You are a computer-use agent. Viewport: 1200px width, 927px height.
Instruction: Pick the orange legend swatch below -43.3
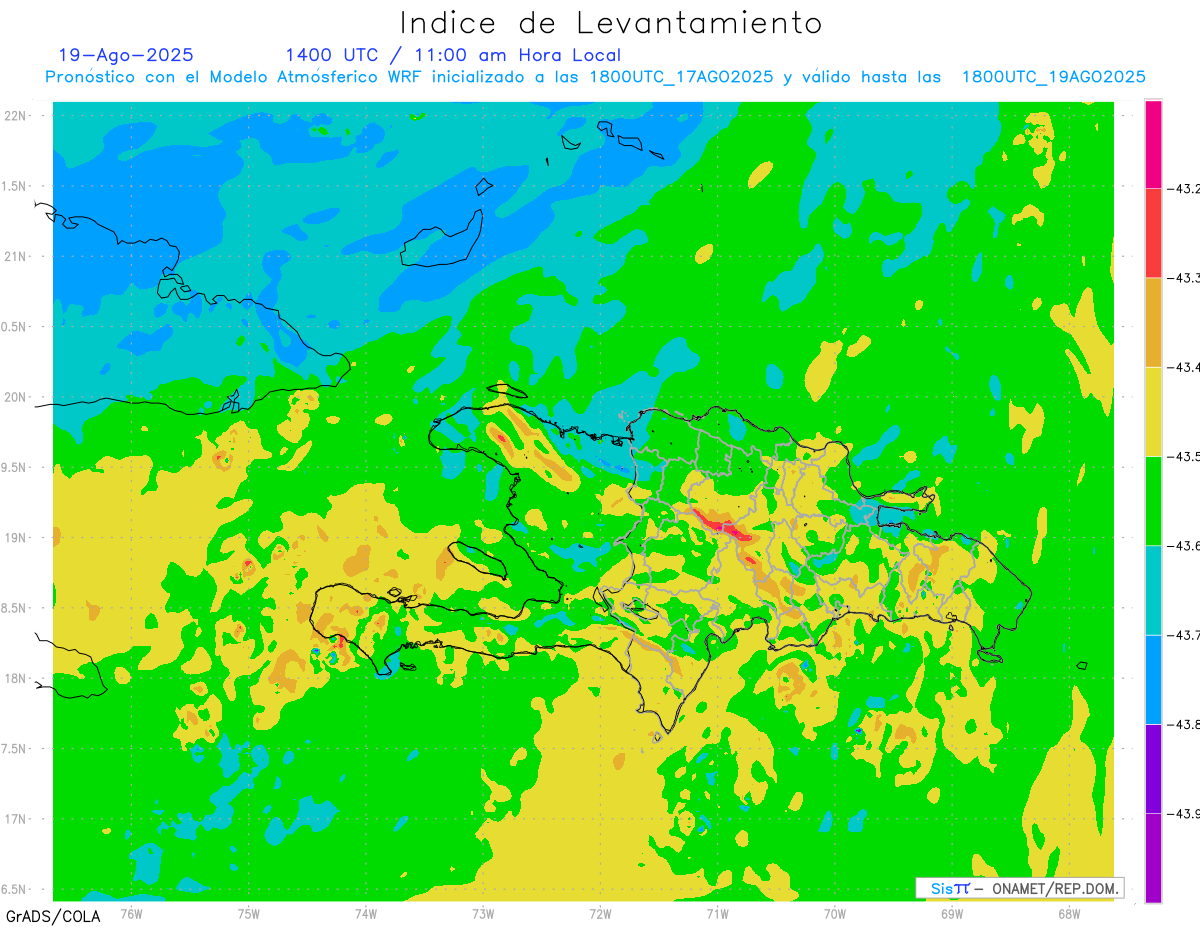(x=1153, y=322)
